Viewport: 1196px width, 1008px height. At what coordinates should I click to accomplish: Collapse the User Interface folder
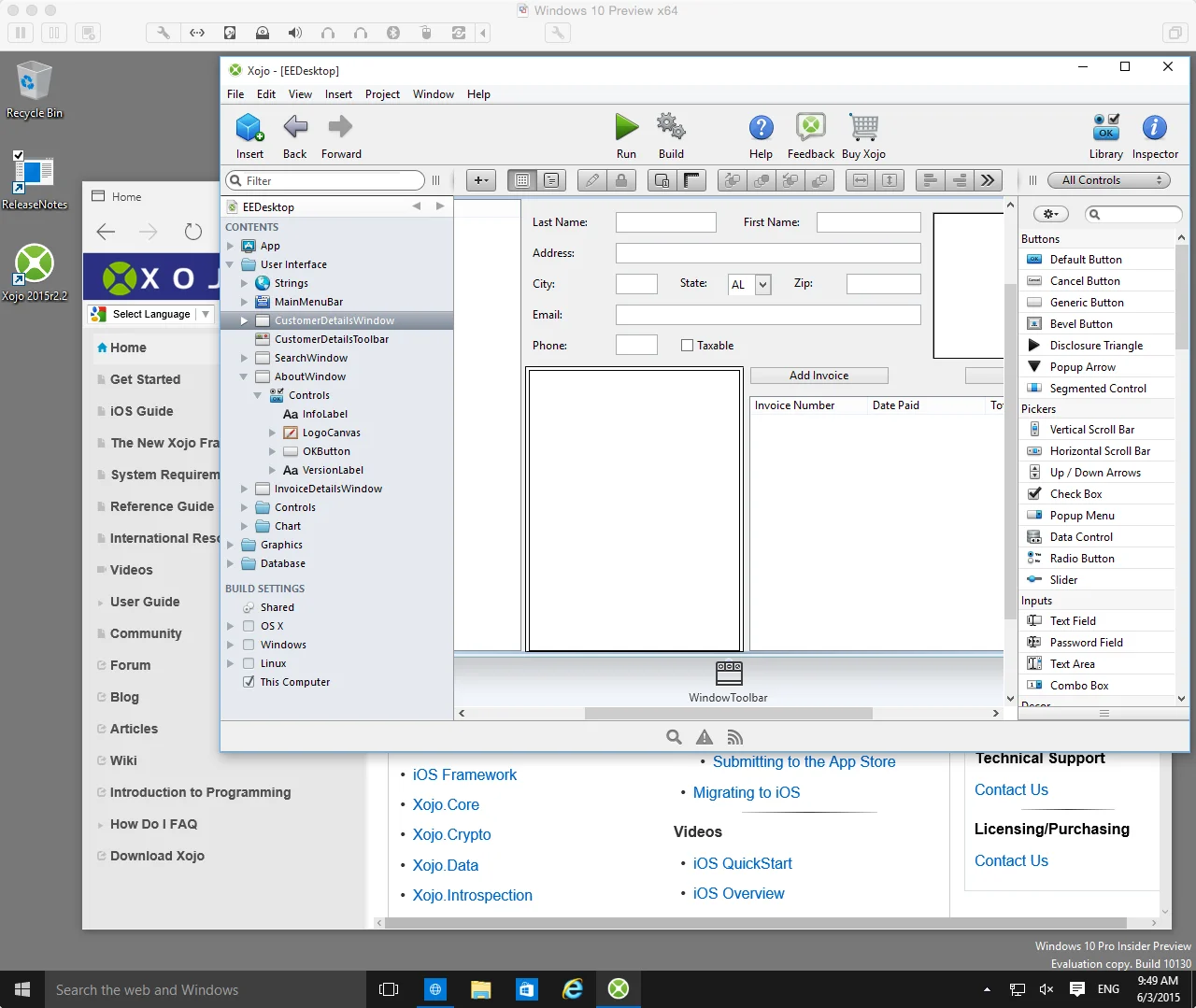click(x=230, y=264)
